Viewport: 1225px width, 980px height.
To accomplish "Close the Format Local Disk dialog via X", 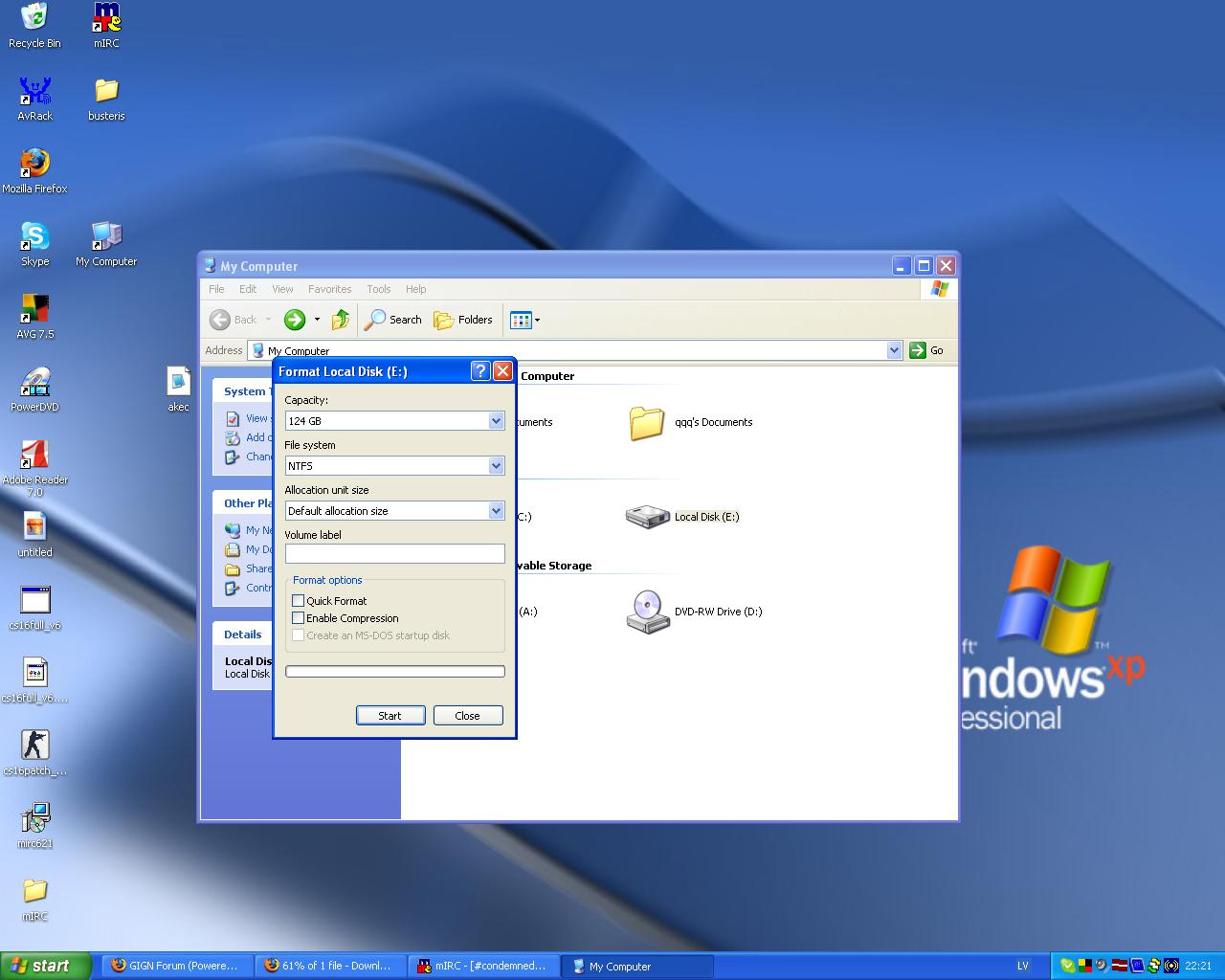I will (502, 371).
